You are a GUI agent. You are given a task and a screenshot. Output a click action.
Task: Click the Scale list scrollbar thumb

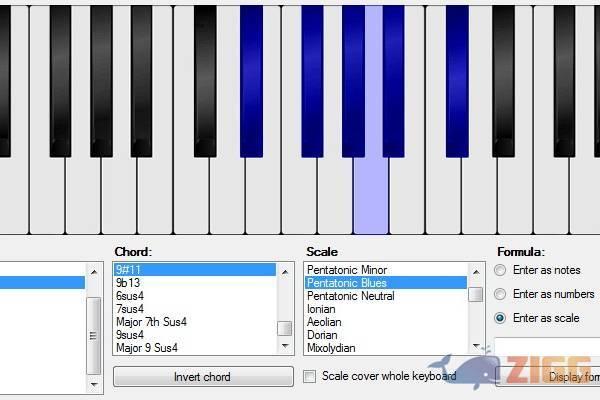pos(476,295)
